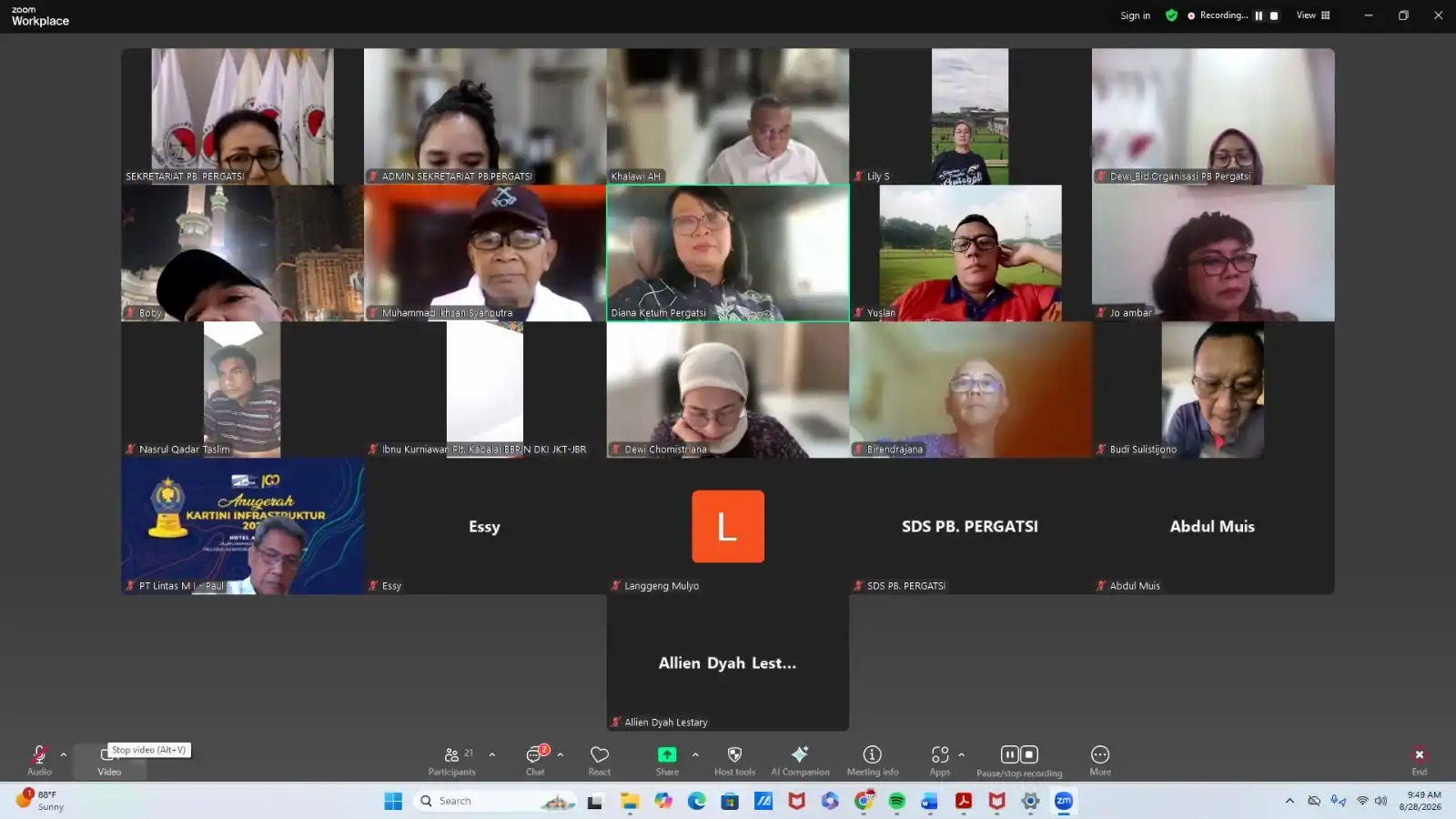The width and height of the screenshot is (1456, 819).
Task: Open Host tools
Action: click(734, 760)
